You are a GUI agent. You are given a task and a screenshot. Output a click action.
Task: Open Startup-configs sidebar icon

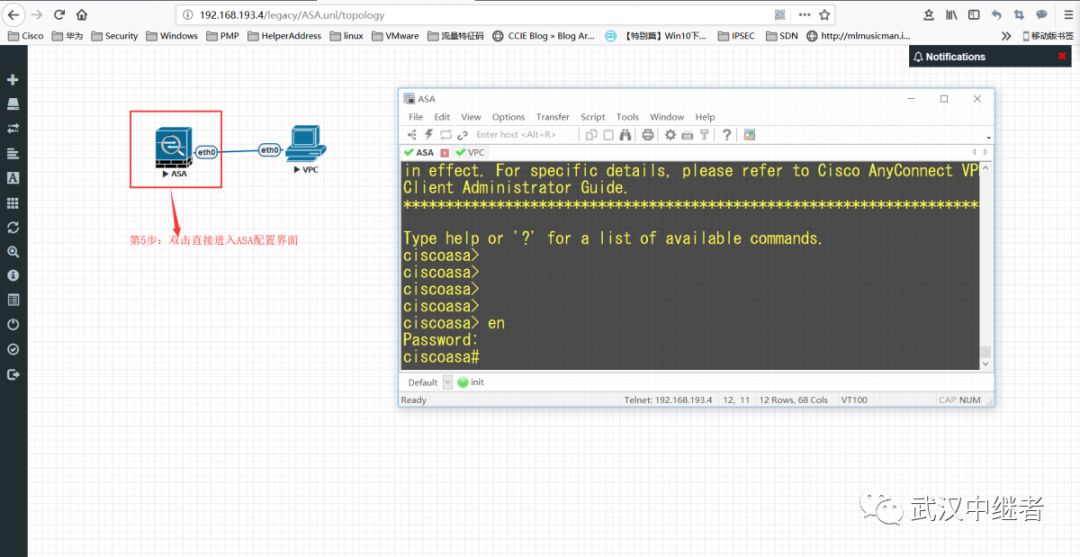pos(12,153)
